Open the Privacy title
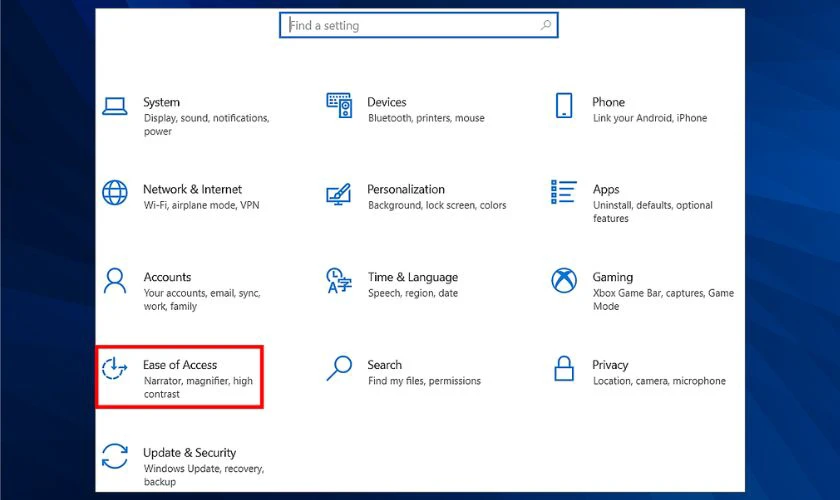This screenshot has height=500, width=840. (610, 365)
